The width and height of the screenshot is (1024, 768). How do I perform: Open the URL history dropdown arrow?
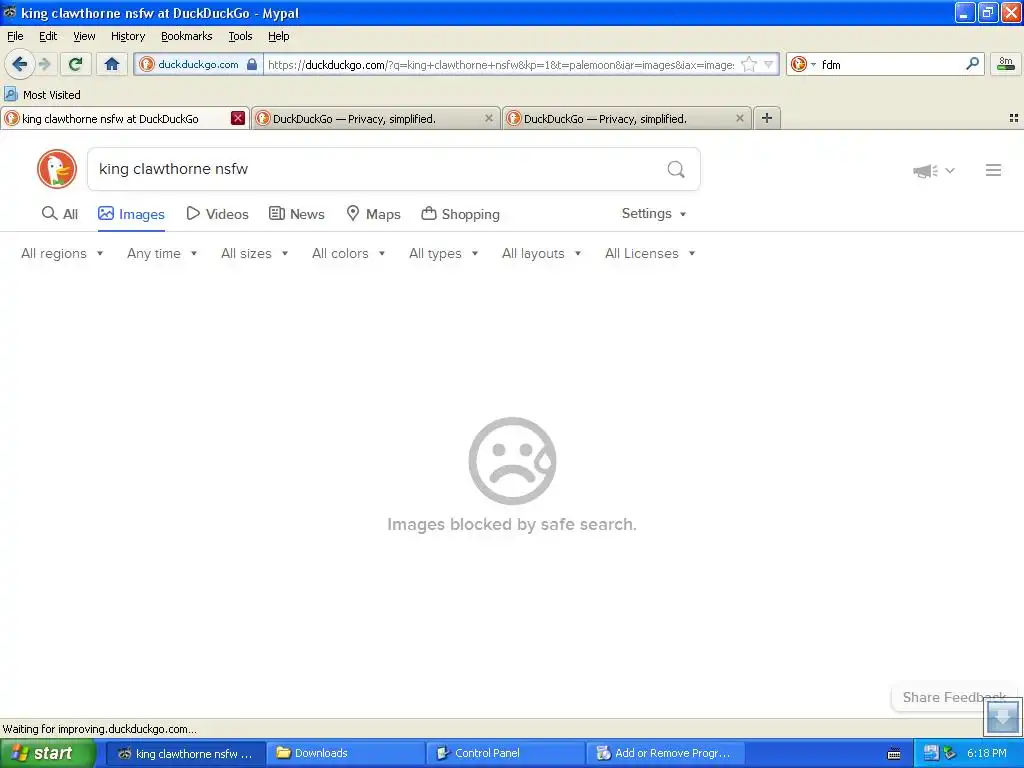coord(769,64)
